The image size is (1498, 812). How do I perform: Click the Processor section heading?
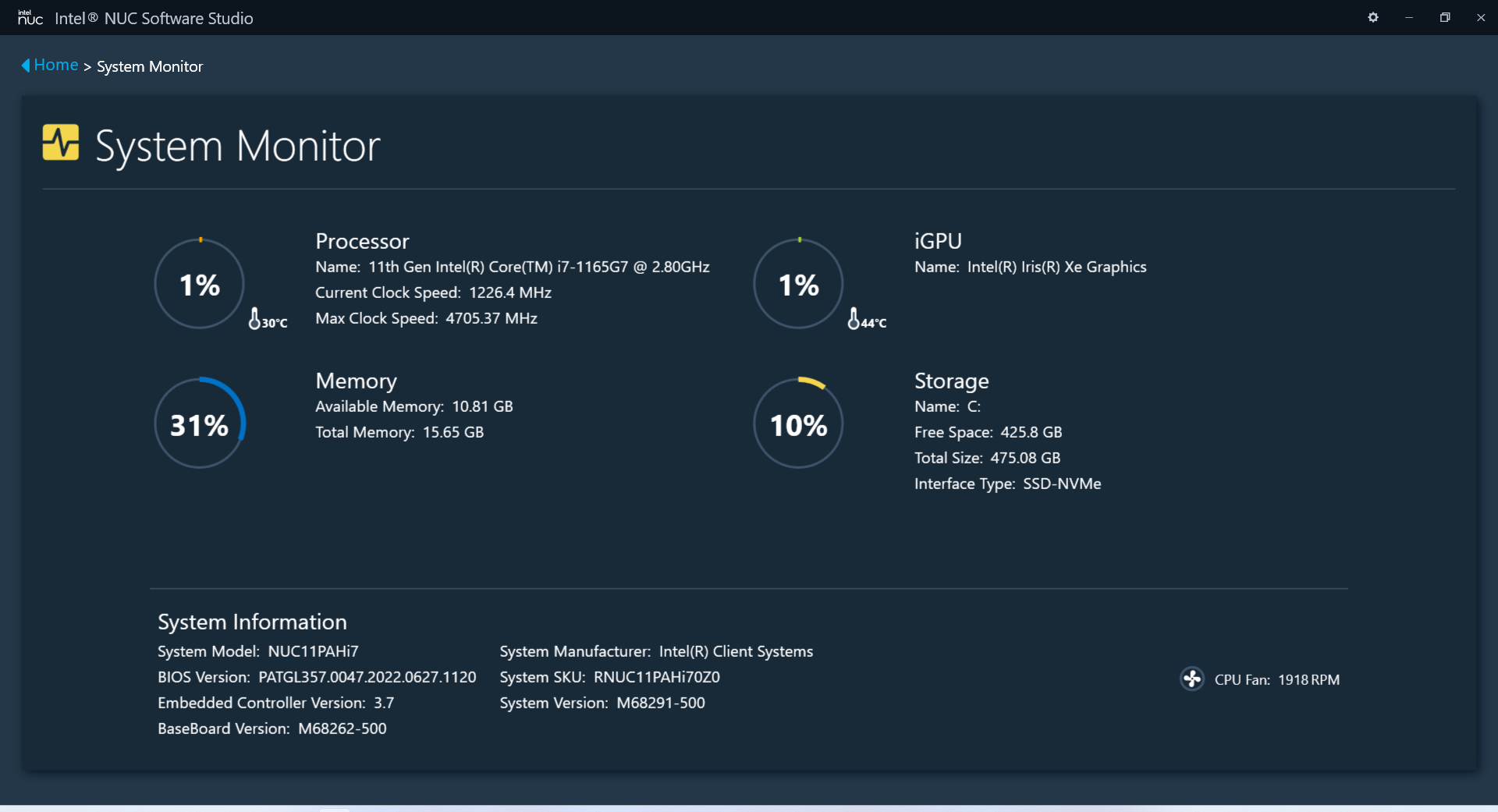pos(361,241)
